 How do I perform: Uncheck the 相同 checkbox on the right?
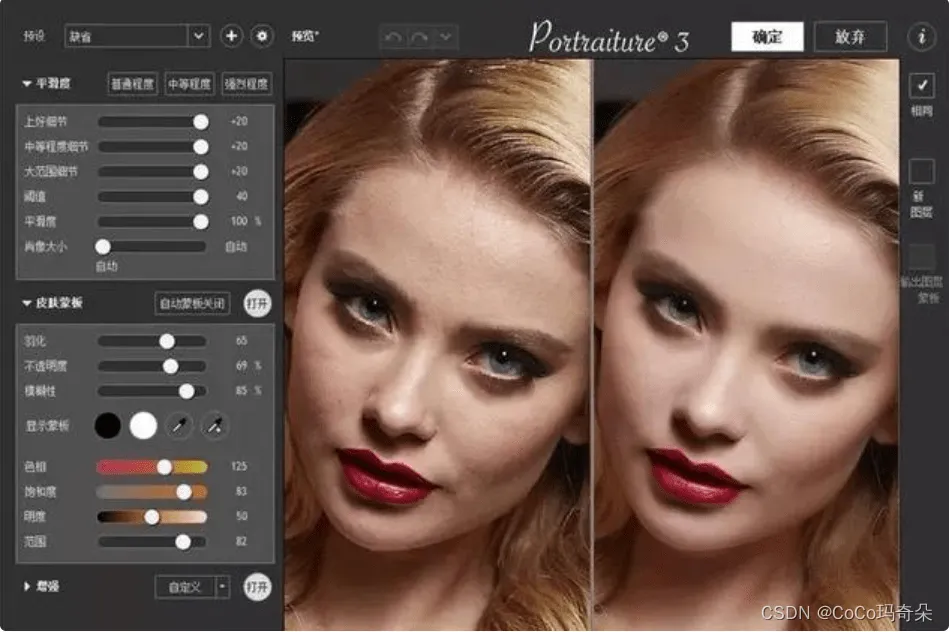pyautogui.click(x=922, y=85)
